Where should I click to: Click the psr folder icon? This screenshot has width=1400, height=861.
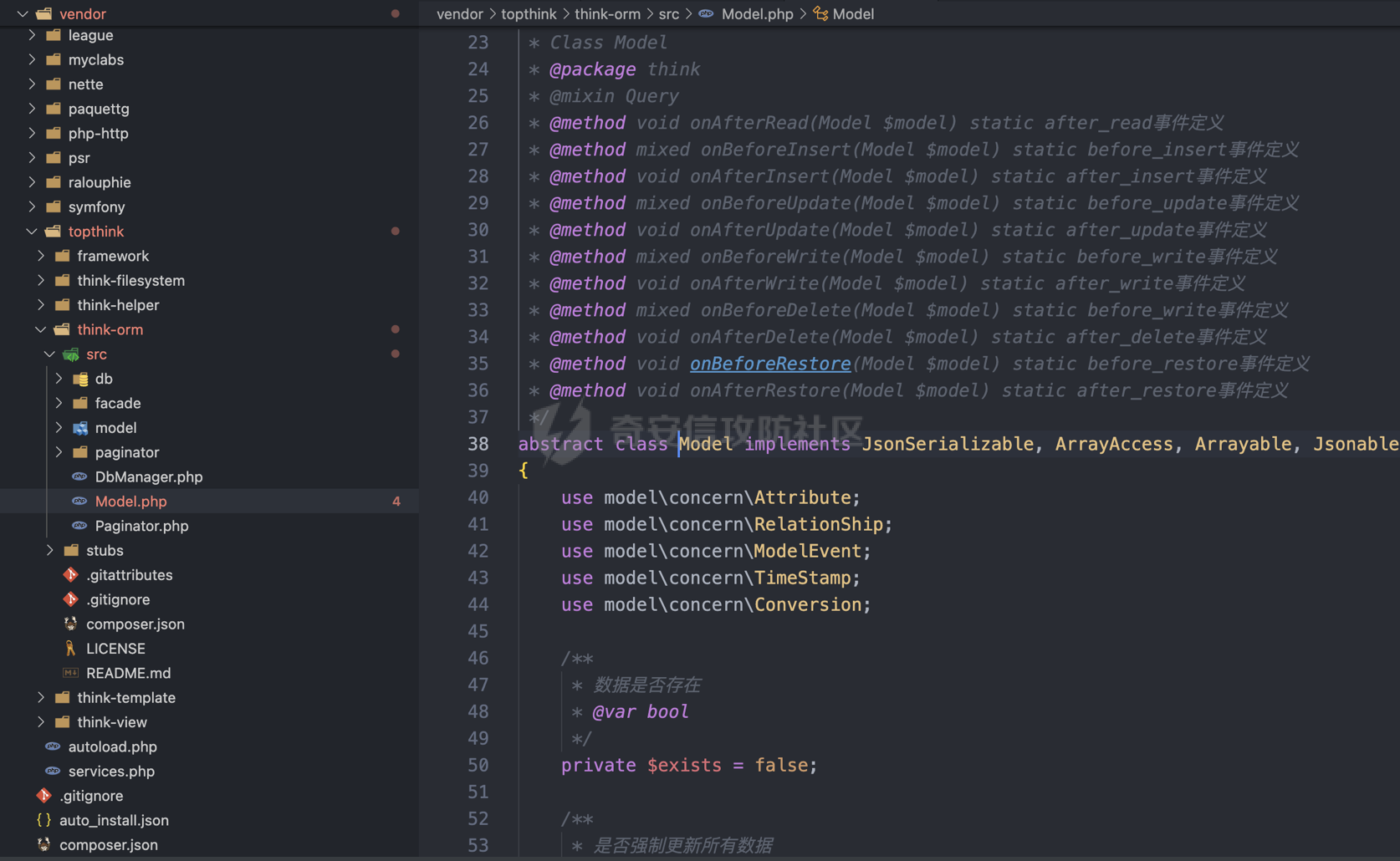coord(54,157)
